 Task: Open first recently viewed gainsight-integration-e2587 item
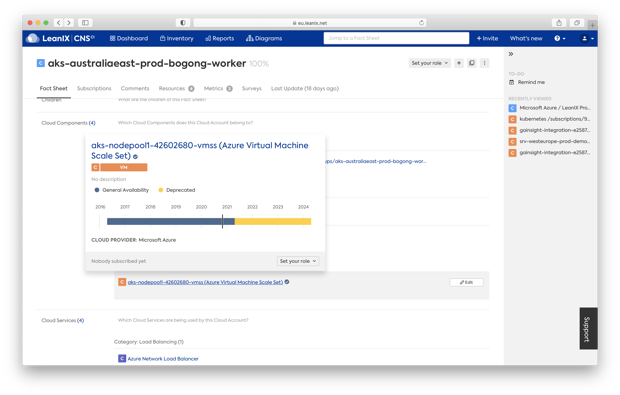(555, 130)
